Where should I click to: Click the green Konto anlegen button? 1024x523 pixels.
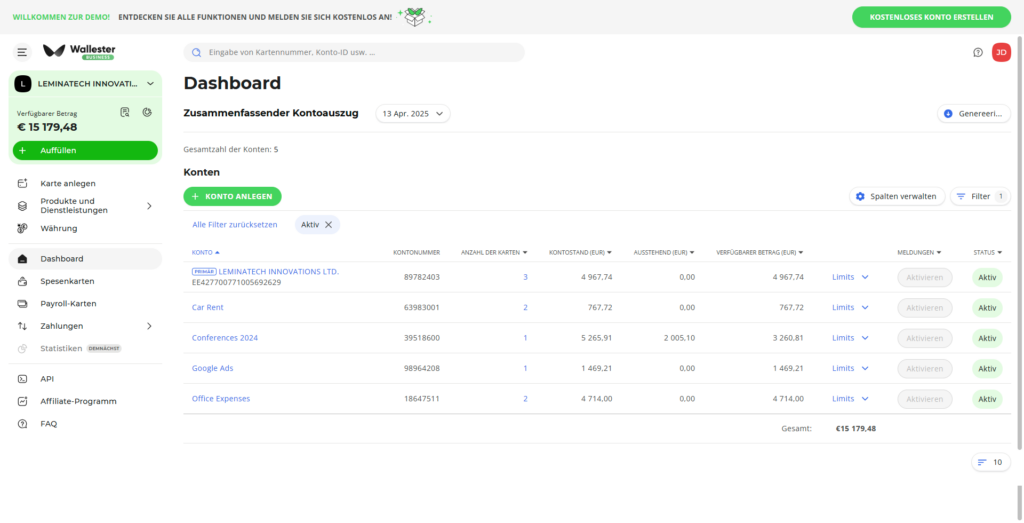pos(233,197)
